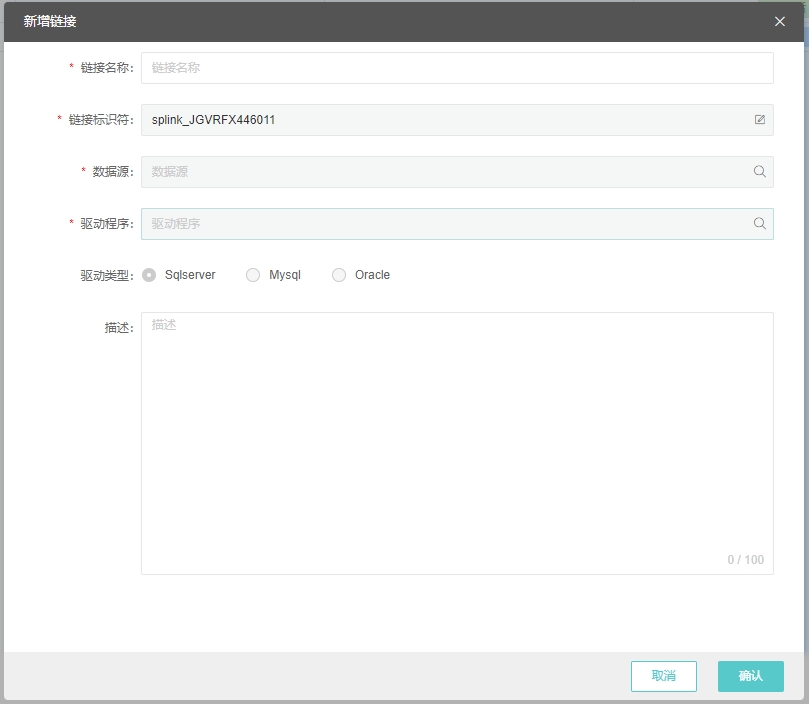The image size is (809, 704).
Task: Select the Sqlserver driver type
Action: point(149,275)
